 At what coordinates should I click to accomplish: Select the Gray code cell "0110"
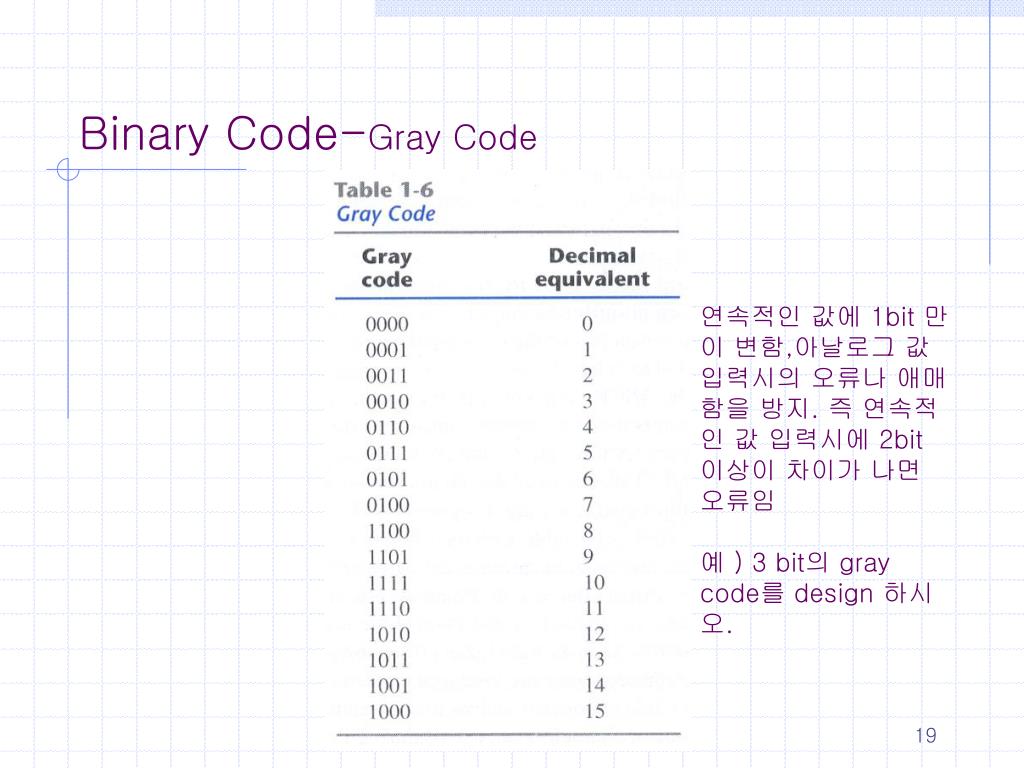387,428
